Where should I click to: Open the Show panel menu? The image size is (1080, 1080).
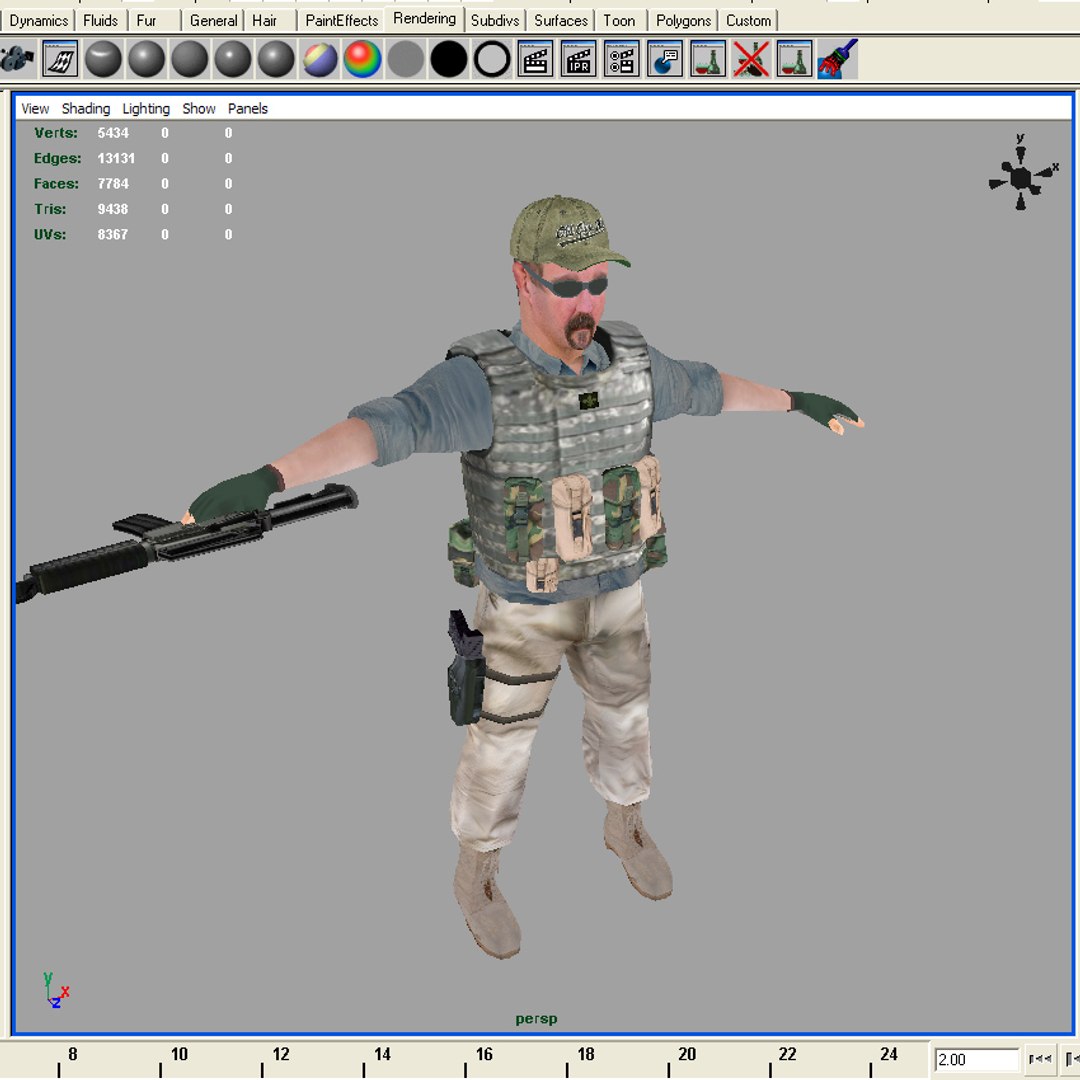click(x=198, y=108)
